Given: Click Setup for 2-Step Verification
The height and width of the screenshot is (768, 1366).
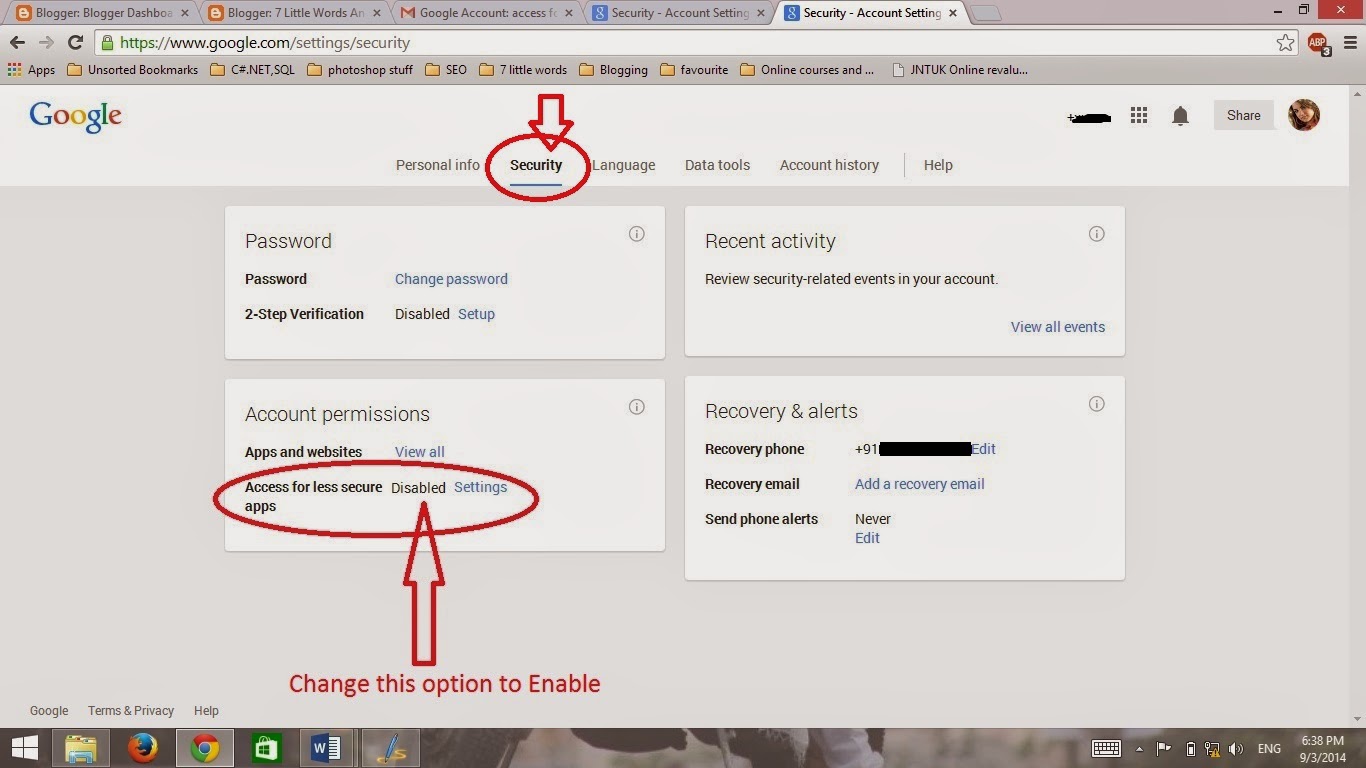Looking at the screenshot, I should 476,314.
